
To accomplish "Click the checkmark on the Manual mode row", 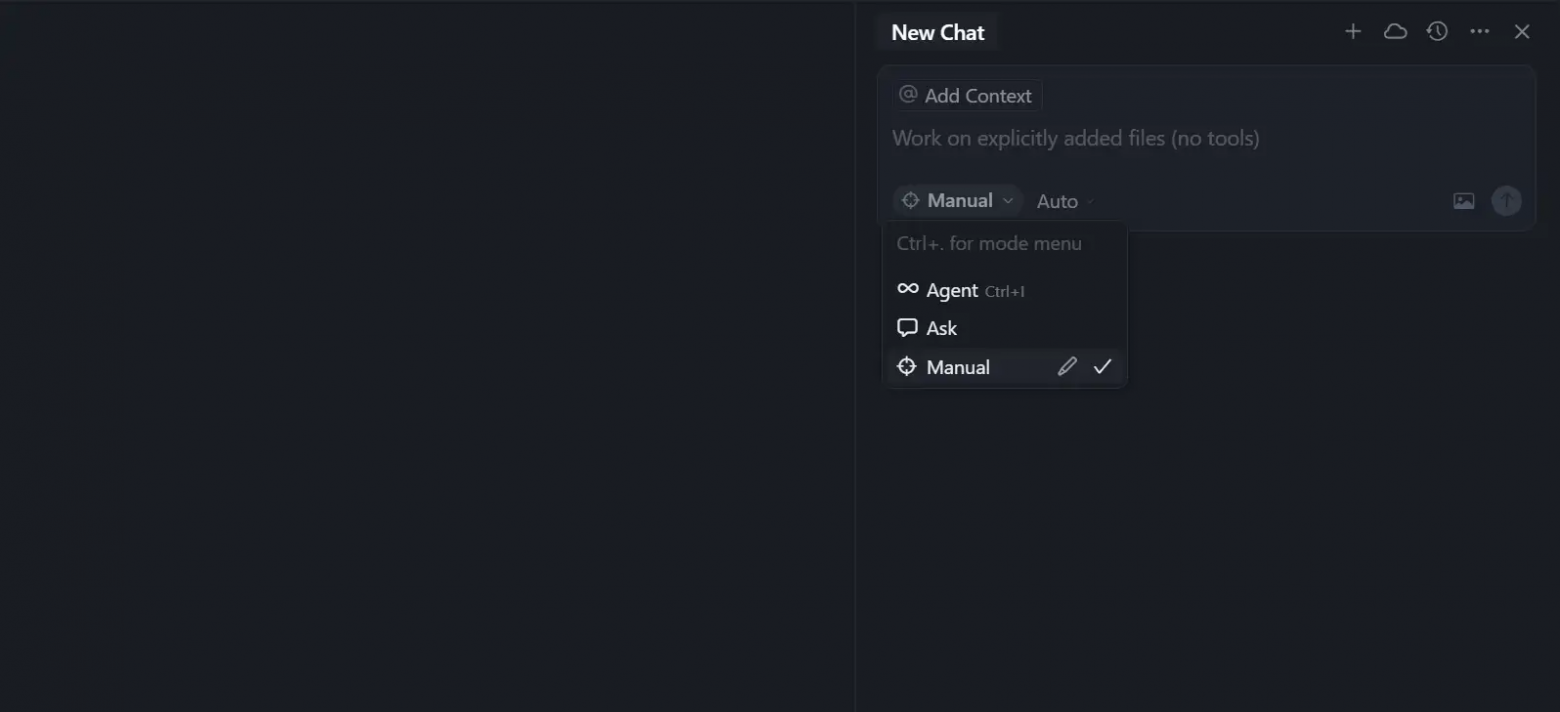I will click(x=1102, y=367).
